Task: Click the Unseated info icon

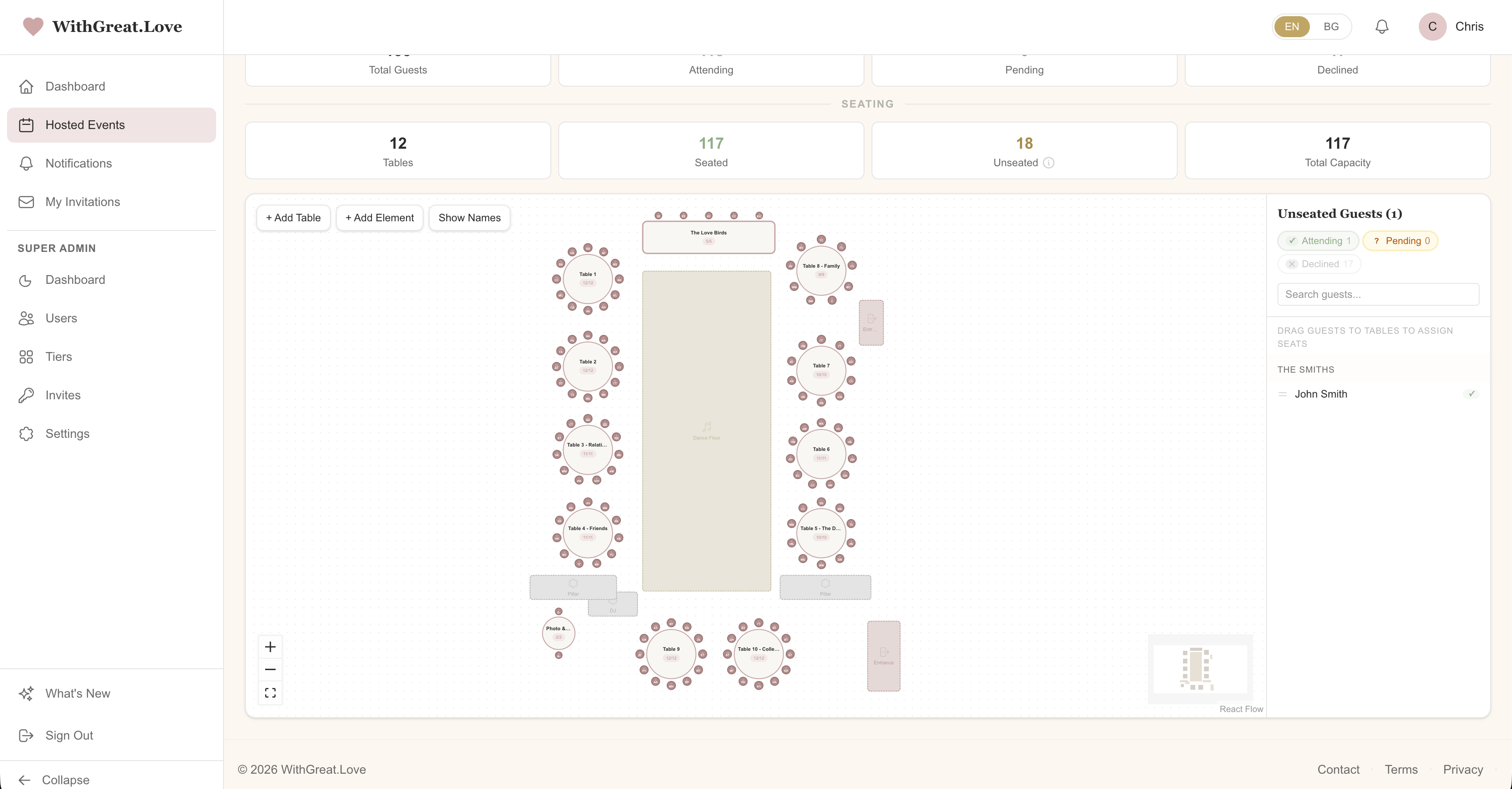Action: click(x=1048, y=163)
